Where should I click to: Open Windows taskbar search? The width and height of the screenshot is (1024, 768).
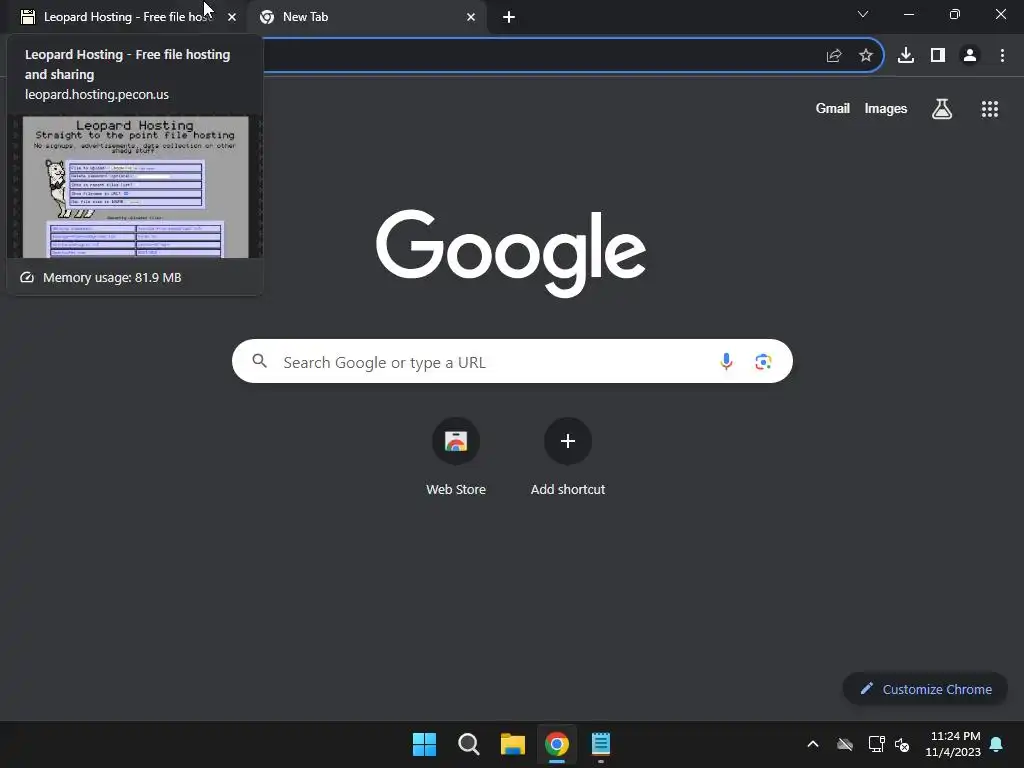coord(469,744)
